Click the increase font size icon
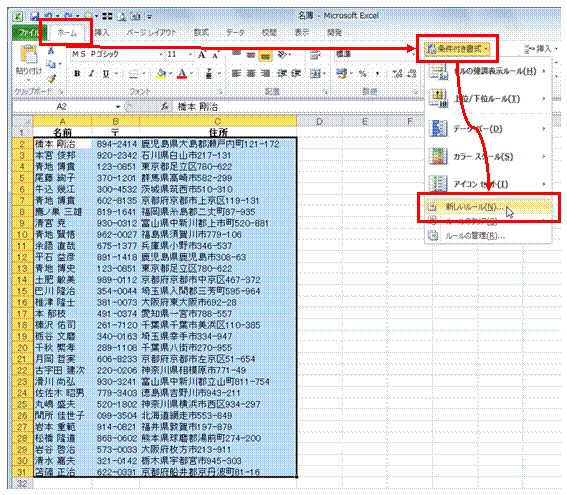 click(202, 55)
